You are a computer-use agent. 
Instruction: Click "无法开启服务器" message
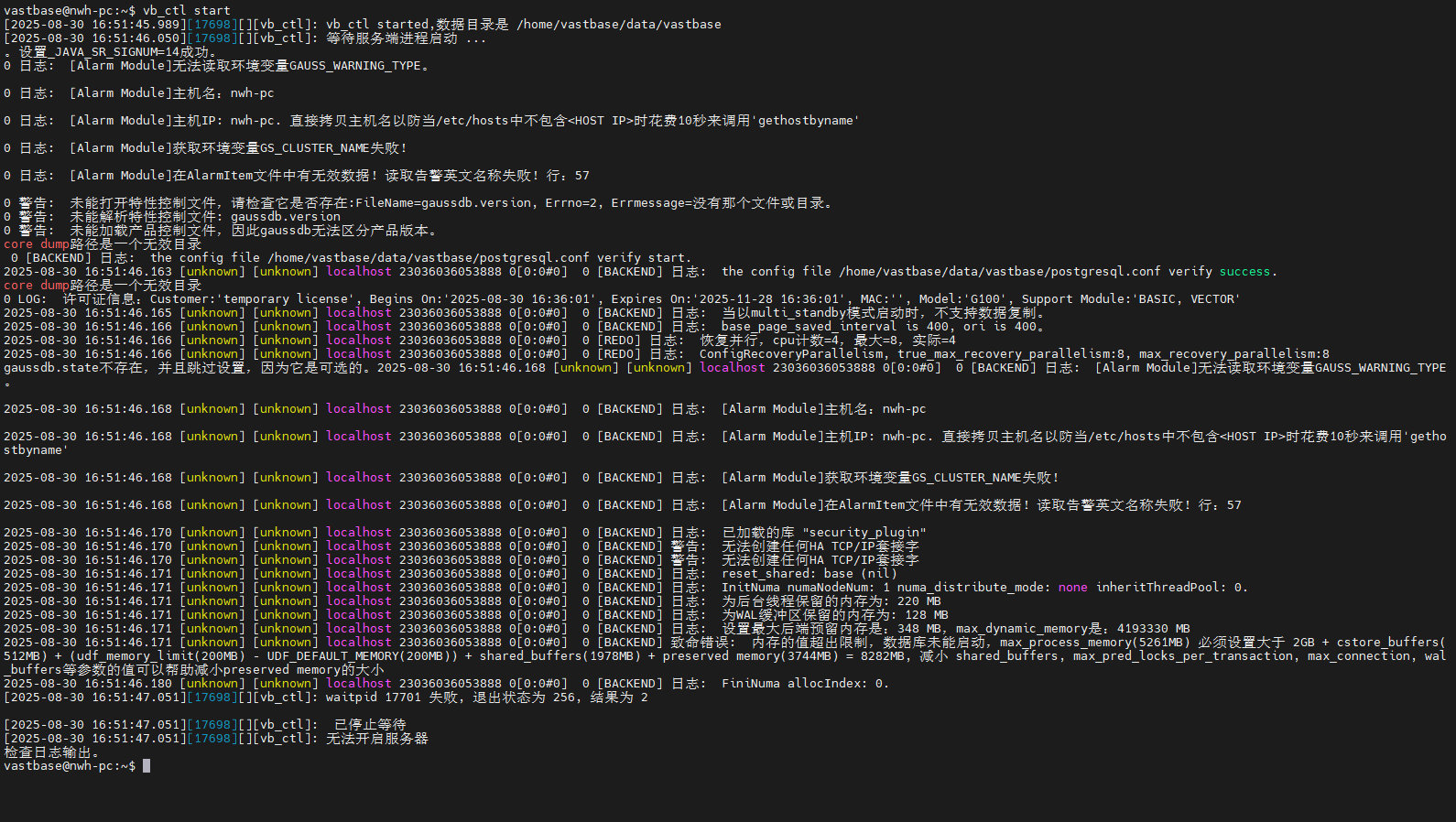click(377, 739)
